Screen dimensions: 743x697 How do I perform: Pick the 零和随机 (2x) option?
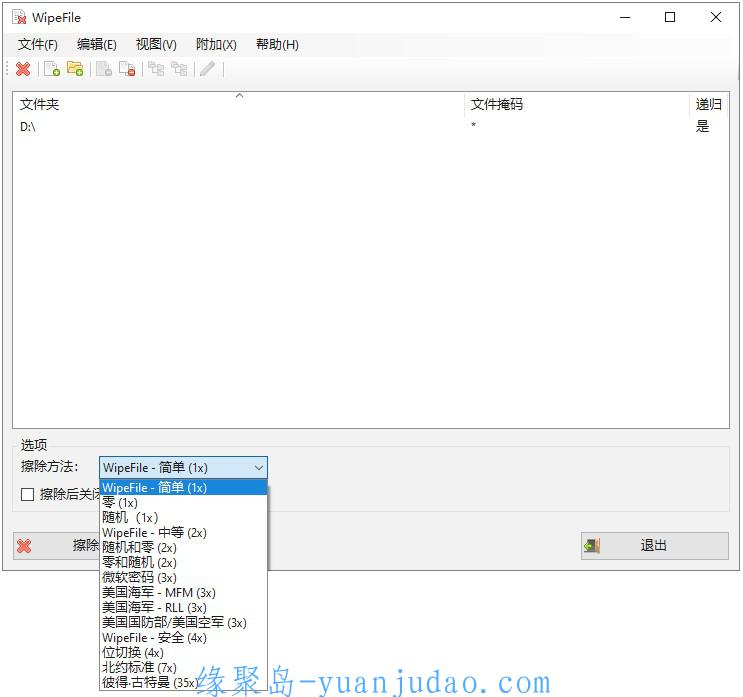coord(183,563)
